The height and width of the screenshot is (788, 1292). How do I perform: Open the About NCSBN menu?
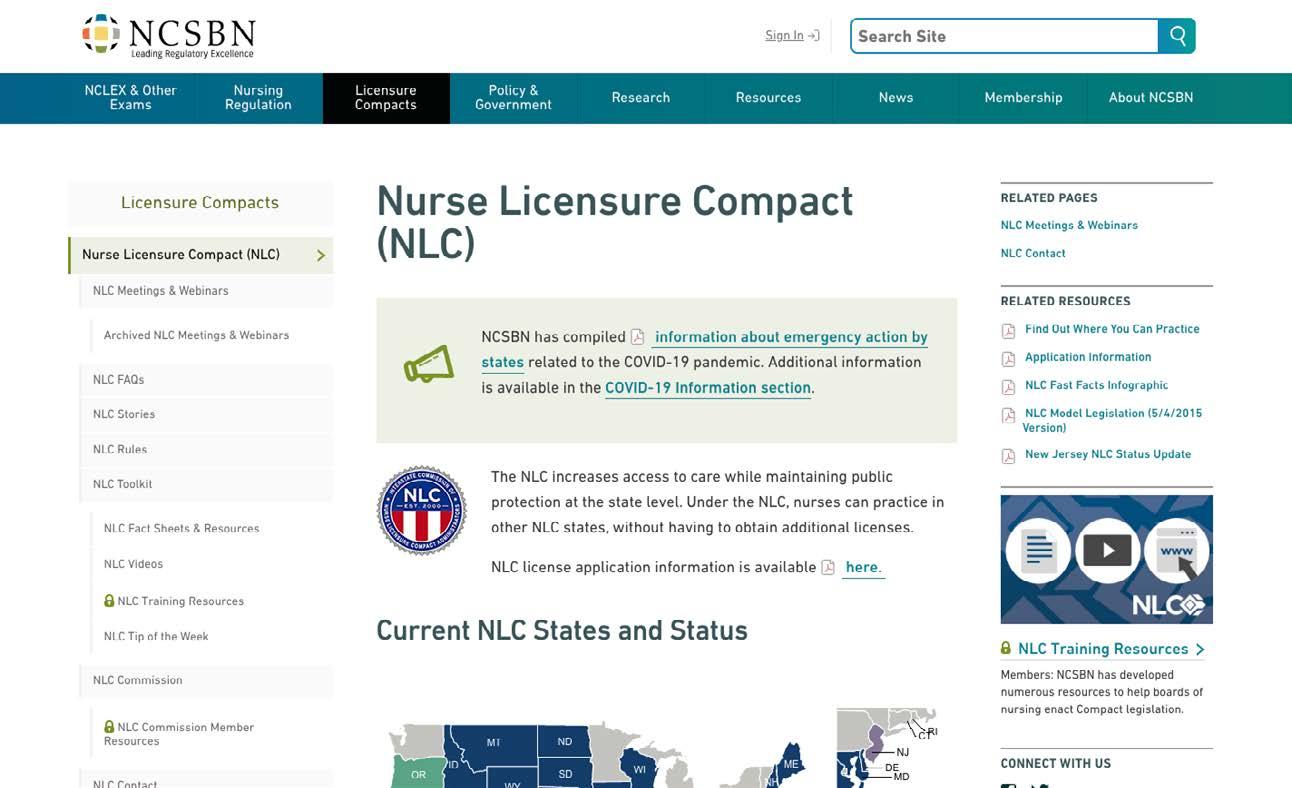(x=1151, y=98)
